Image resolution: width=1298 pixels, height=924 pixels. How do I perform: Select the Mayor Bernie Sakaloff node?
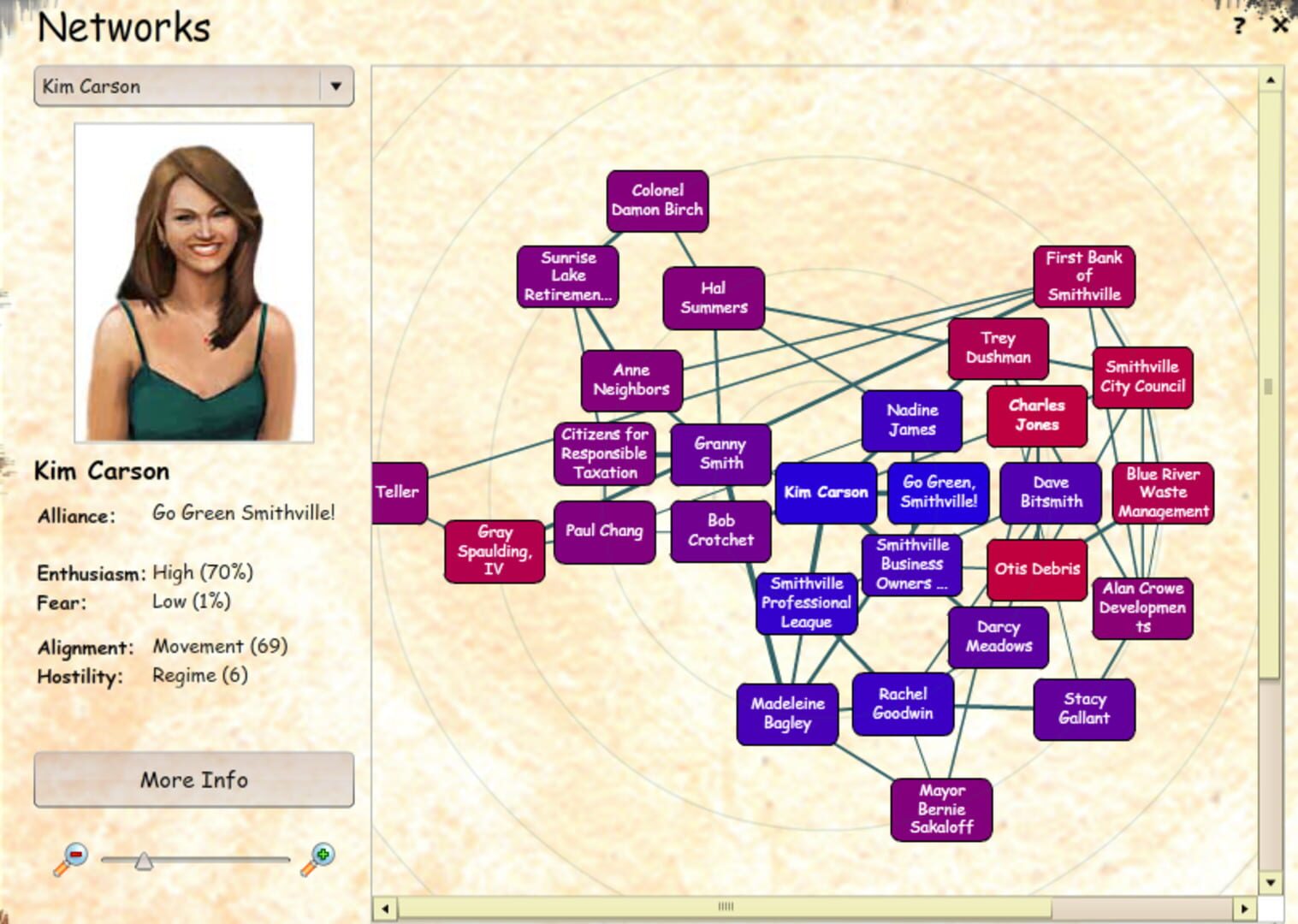click(941, 809)
